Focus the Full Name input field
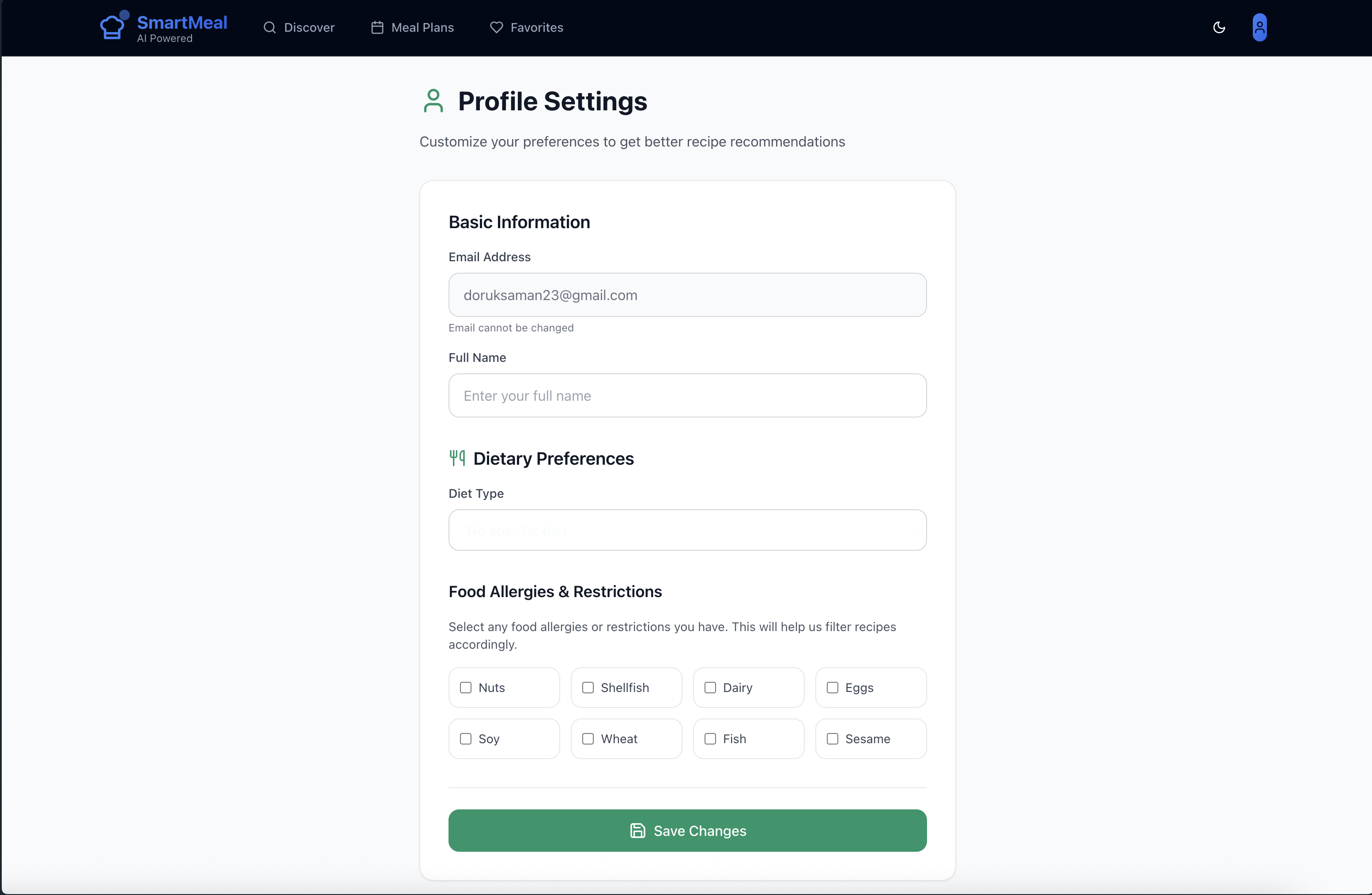The image size is (1372, 895). [x=687, y=396]
